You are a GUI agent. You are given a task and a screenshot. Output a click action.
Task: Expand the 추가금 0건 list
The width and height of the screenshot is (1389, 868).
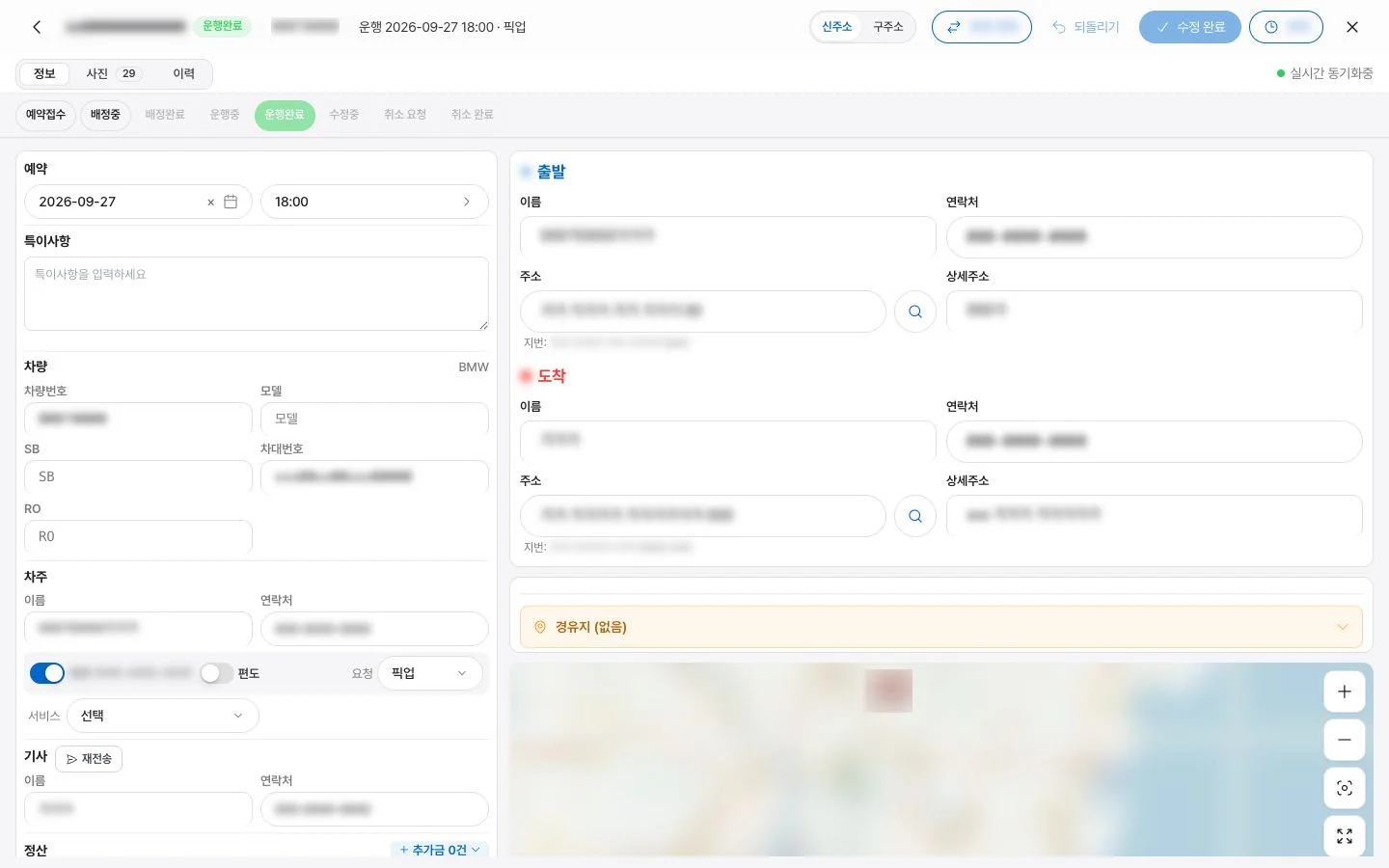[440, 850]
